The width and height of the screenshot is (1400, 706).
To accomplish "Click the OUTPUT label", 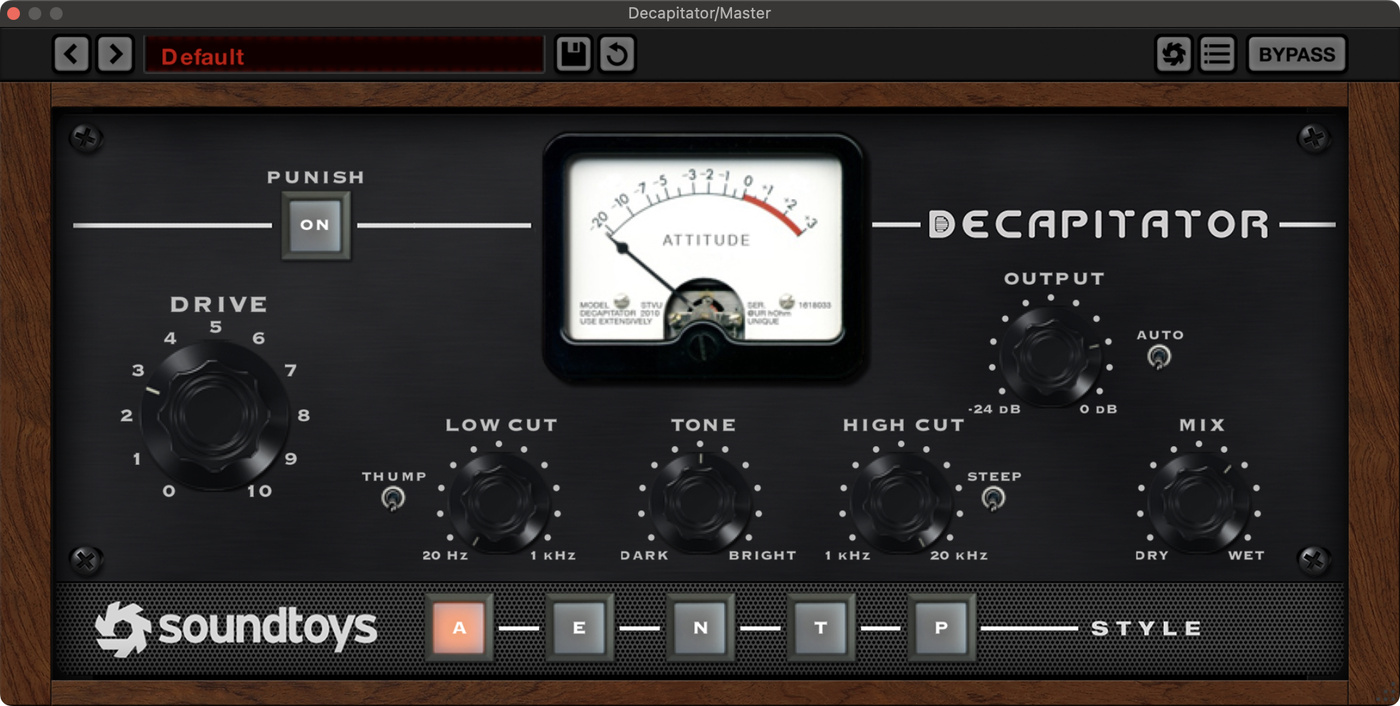I will click(x=1054, y=278).
